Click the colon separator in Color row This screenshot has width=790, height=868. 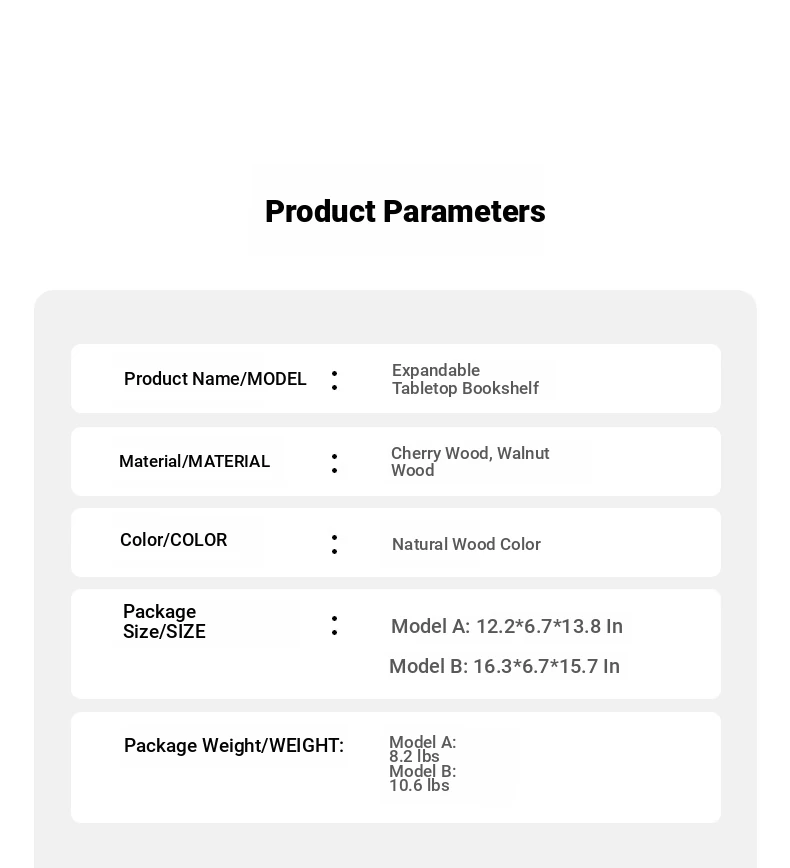point(334,545)
